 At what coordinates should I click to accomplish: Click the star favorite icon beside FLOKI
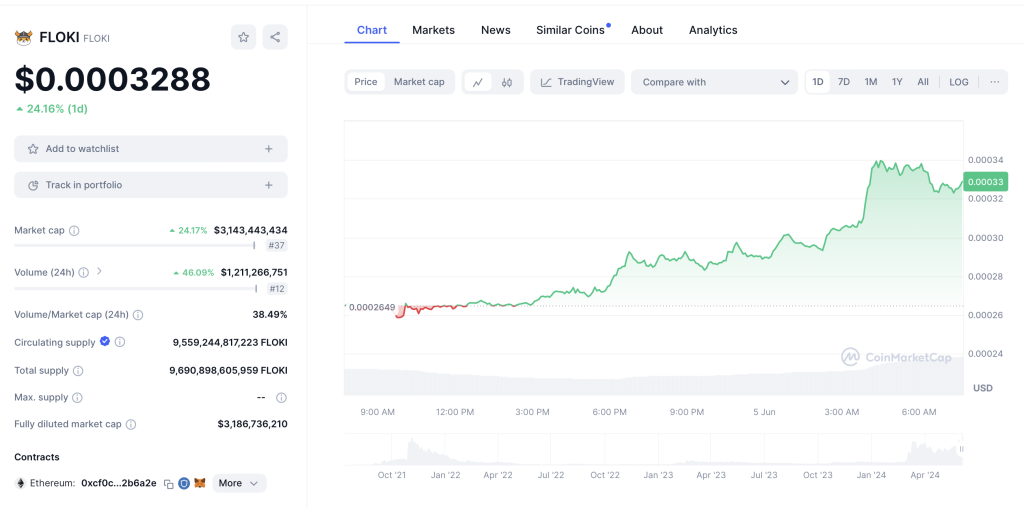244,37
